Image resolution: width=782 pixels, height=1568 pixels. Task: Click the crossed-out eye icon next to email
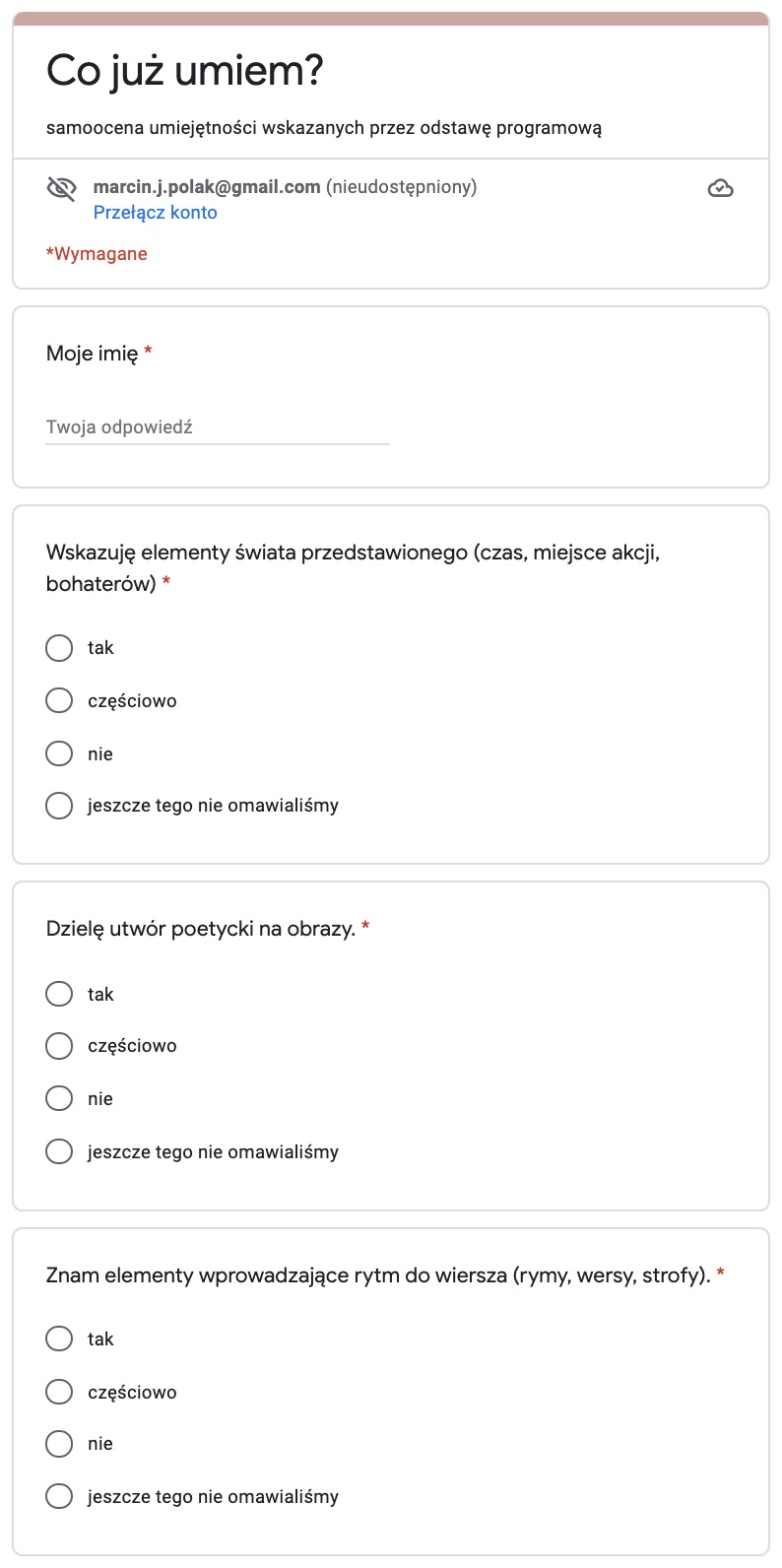pos(62,188)
